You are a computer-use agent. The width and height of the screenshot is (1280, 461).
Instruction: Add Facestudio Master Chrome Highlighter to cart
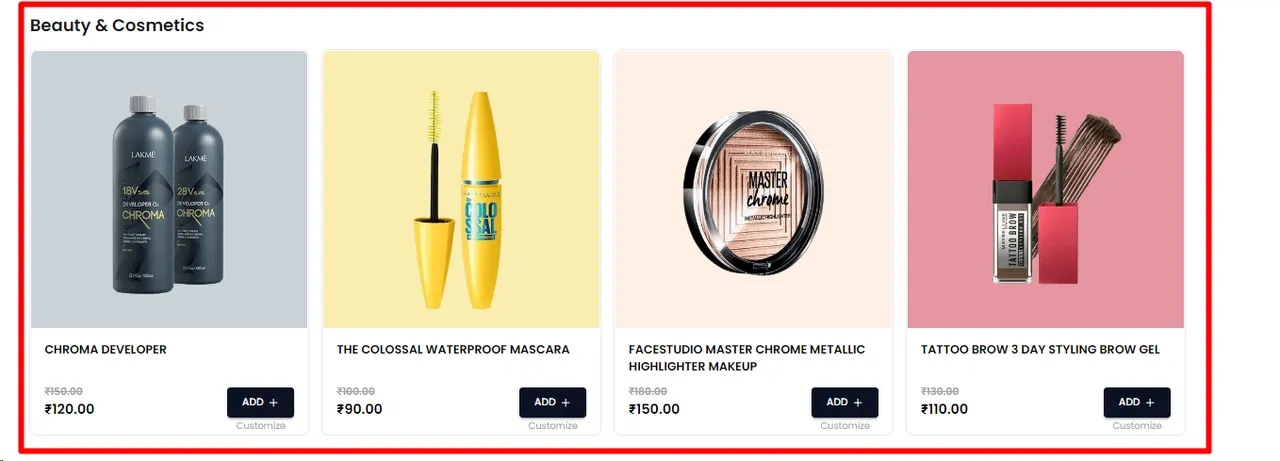point(844,402)
